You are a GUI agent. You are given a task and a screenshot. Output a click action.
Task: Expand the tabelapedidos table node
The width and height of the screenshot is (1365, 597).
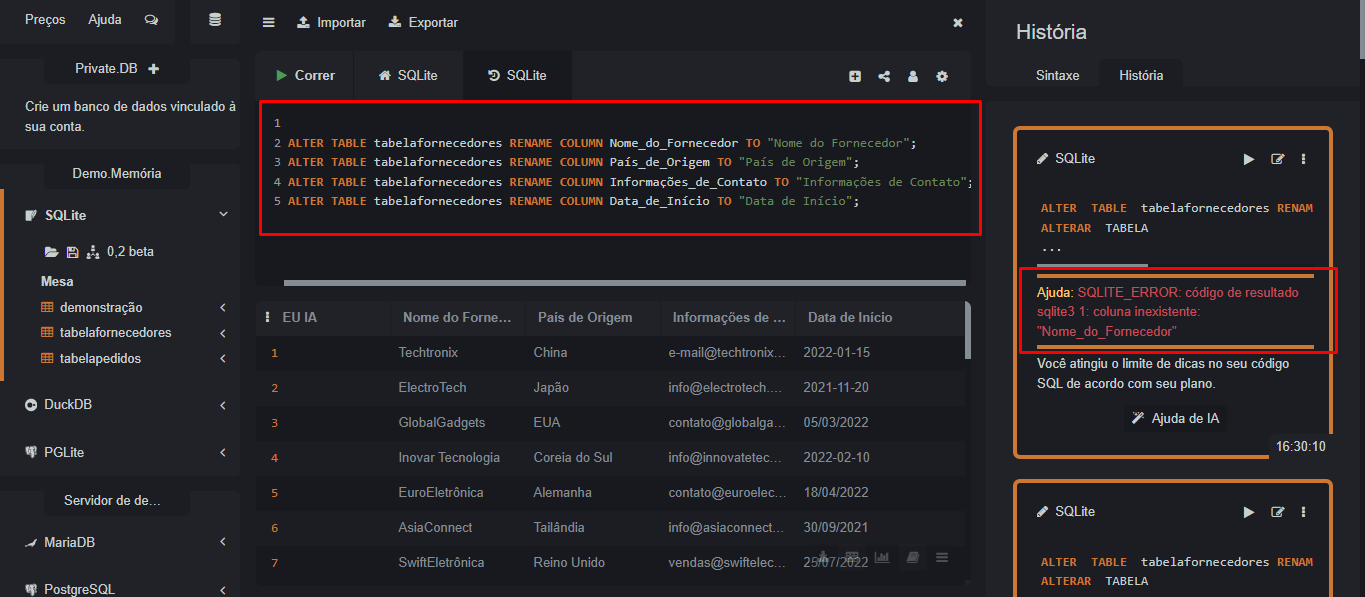(222, 358)
